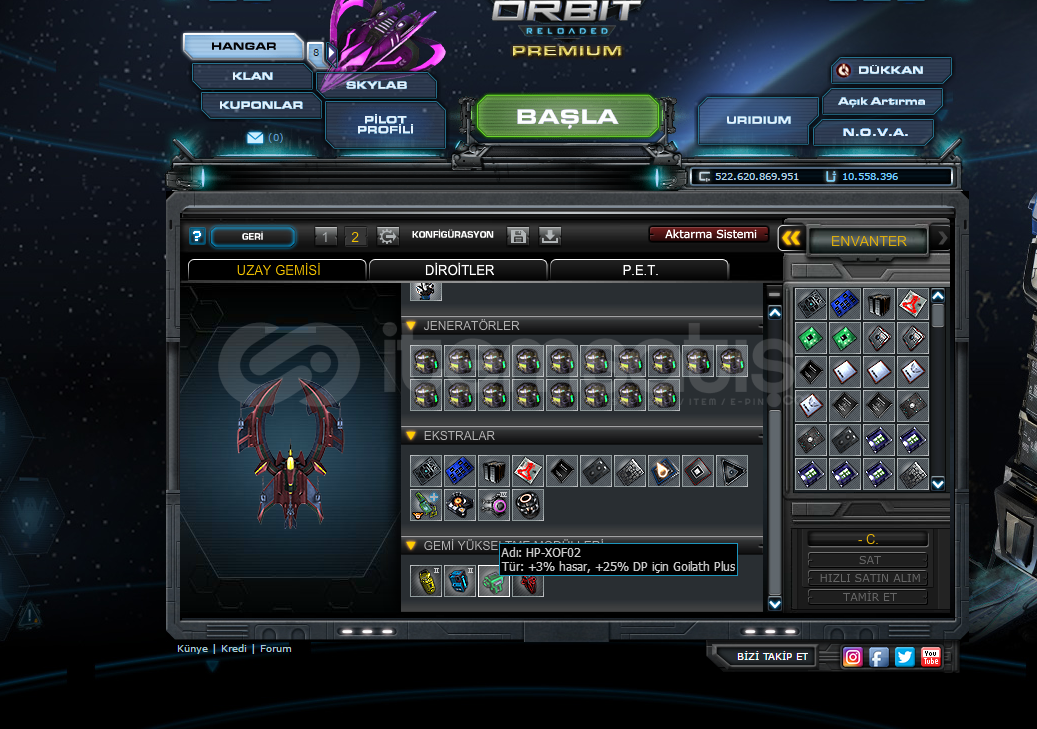Viewport: 1037px width, 729px height.
Task: Click the TAMİR ET repair button
Action: point(869,597)
